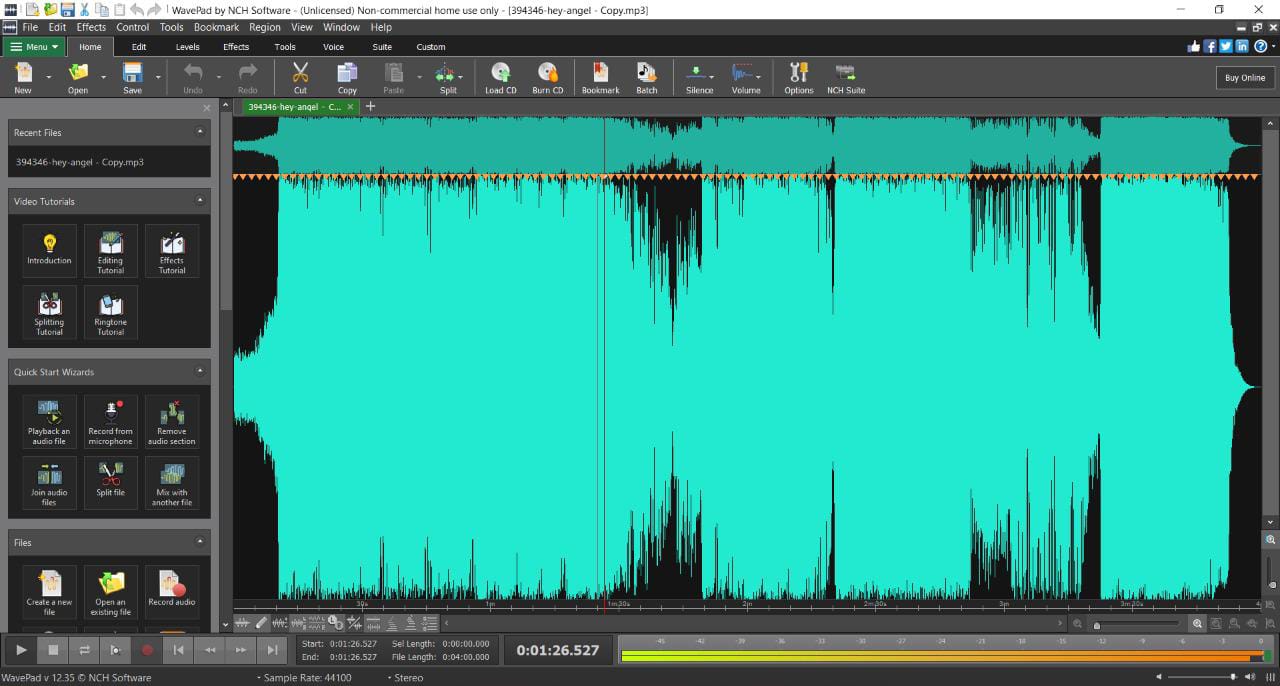Click the Buy Online button
This screenshot has width=1280, height=686.
[1245, 78]
